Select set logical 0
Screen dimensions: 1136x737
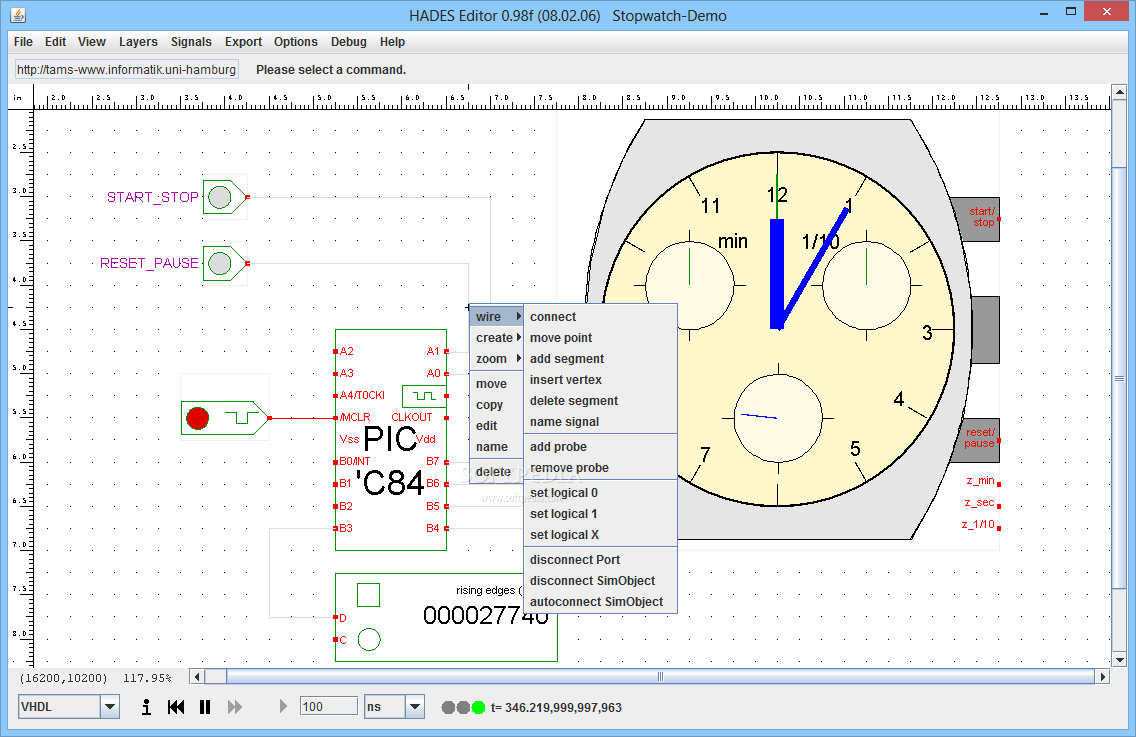(x=600, y=493)
